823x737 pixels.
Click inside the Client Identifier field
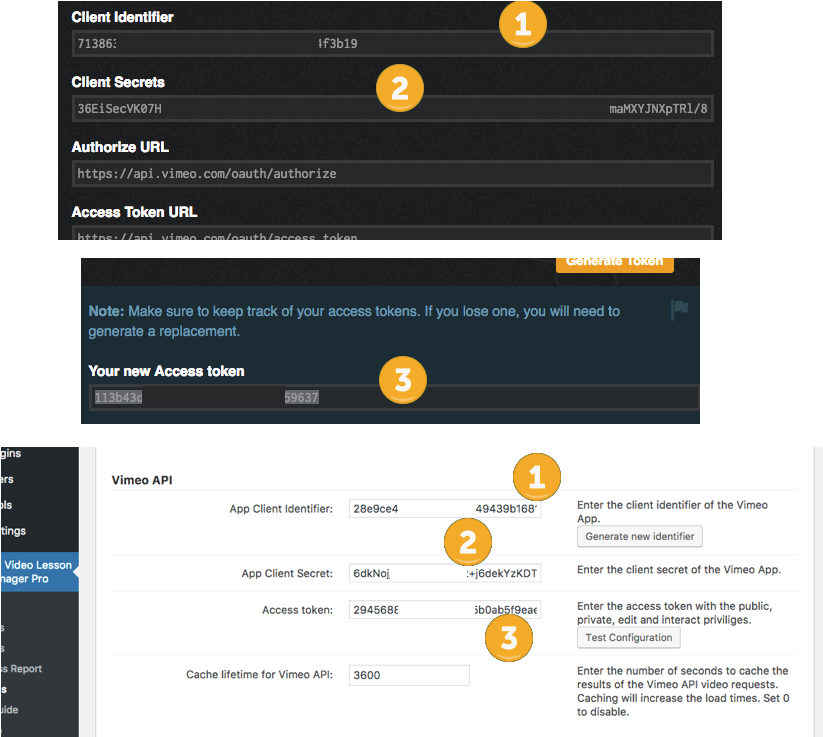point(392,43)
